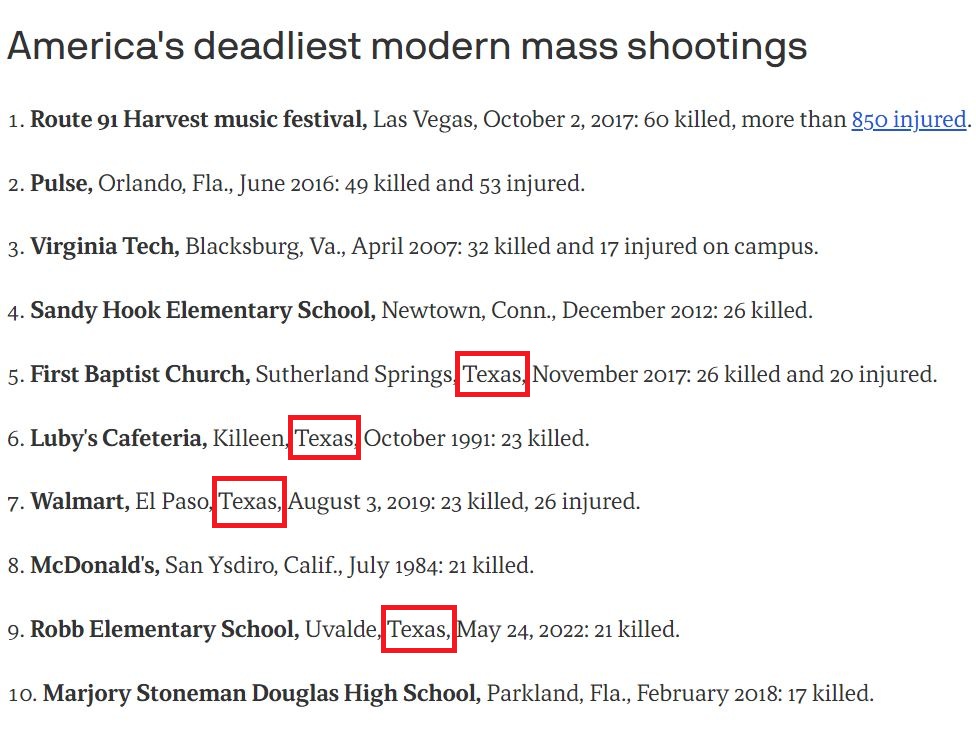Click the bold "Route 91 Harvest music festival" text
The width and height of the screenshot is (976, 731).
tap(199, 121)
